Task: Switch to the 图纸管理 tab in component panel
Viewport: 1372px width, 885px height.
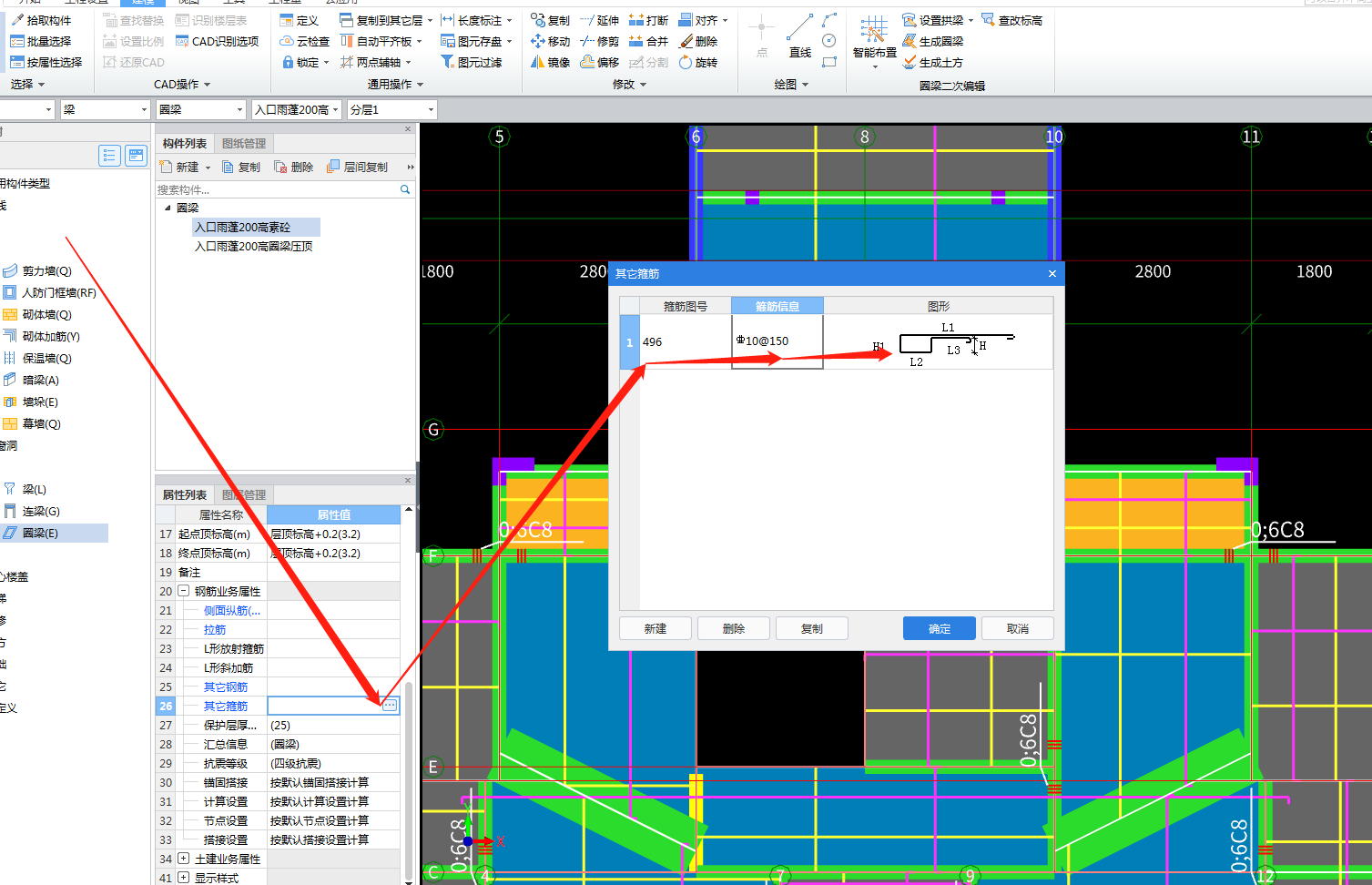Action: click(x=244, y=143)
